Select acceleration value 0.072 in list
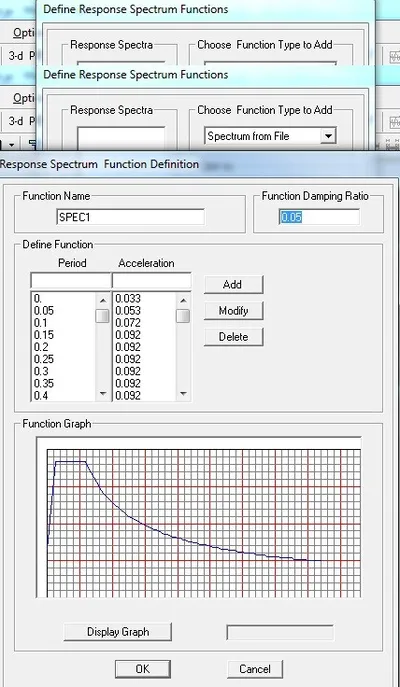 click(x=128, y=323)
